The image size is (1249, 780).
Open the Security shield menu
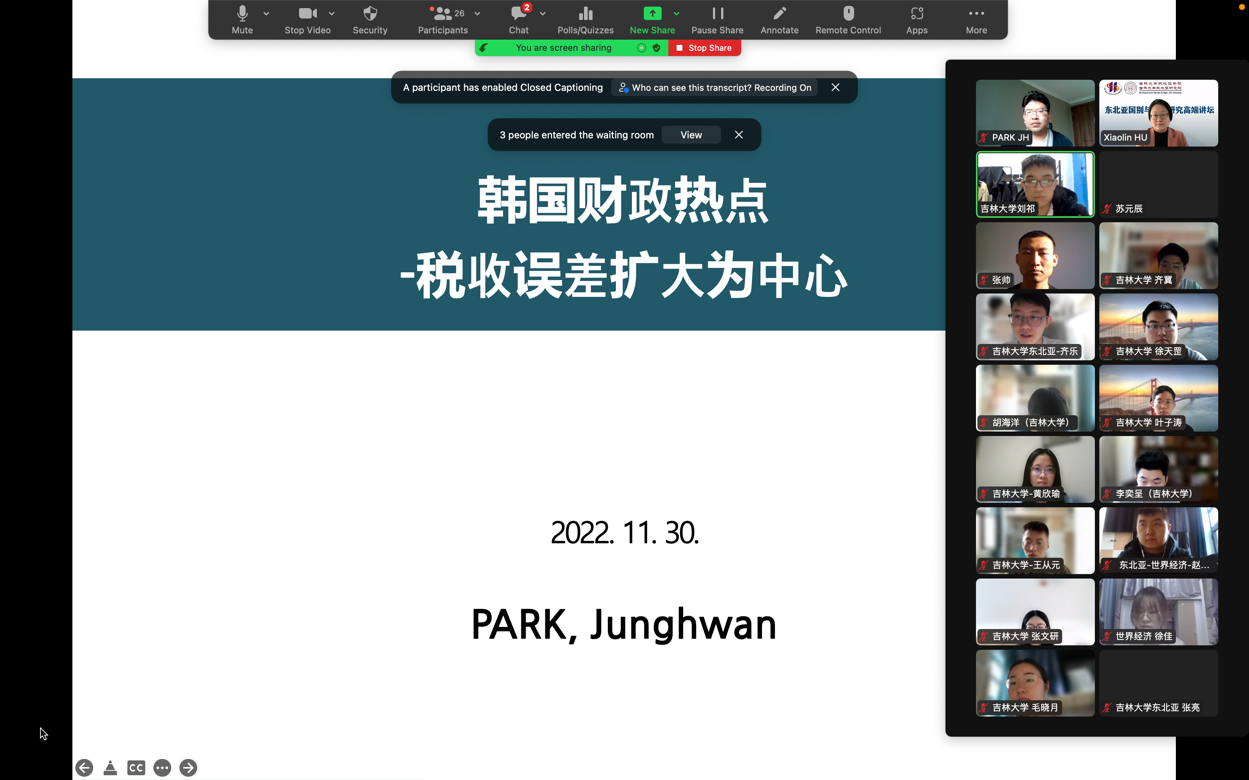coord(369,19)
